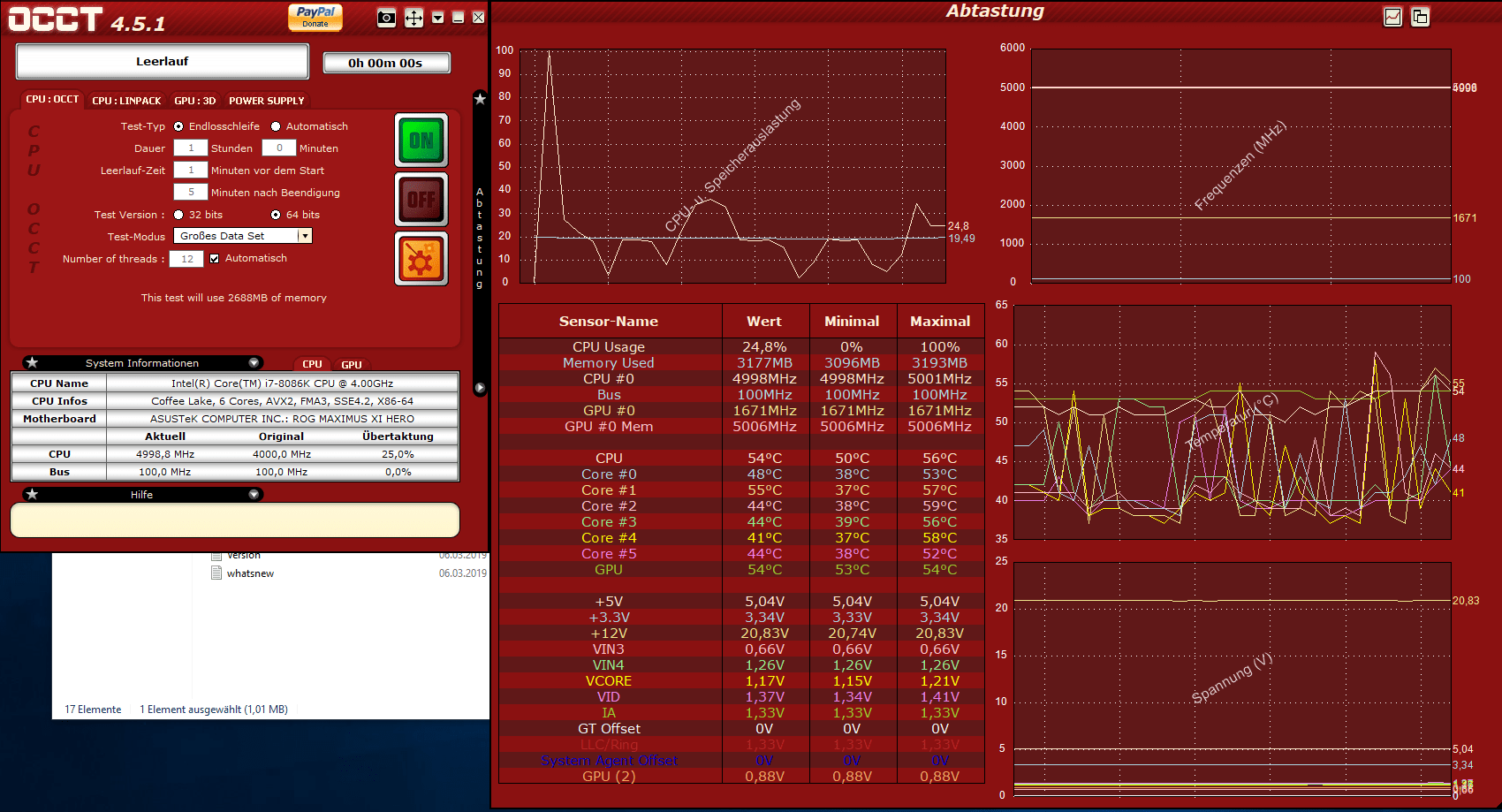Click the Minuten vor dem Start field
The width and height of the screenshot is (1502, 812).
coord(191,171)
